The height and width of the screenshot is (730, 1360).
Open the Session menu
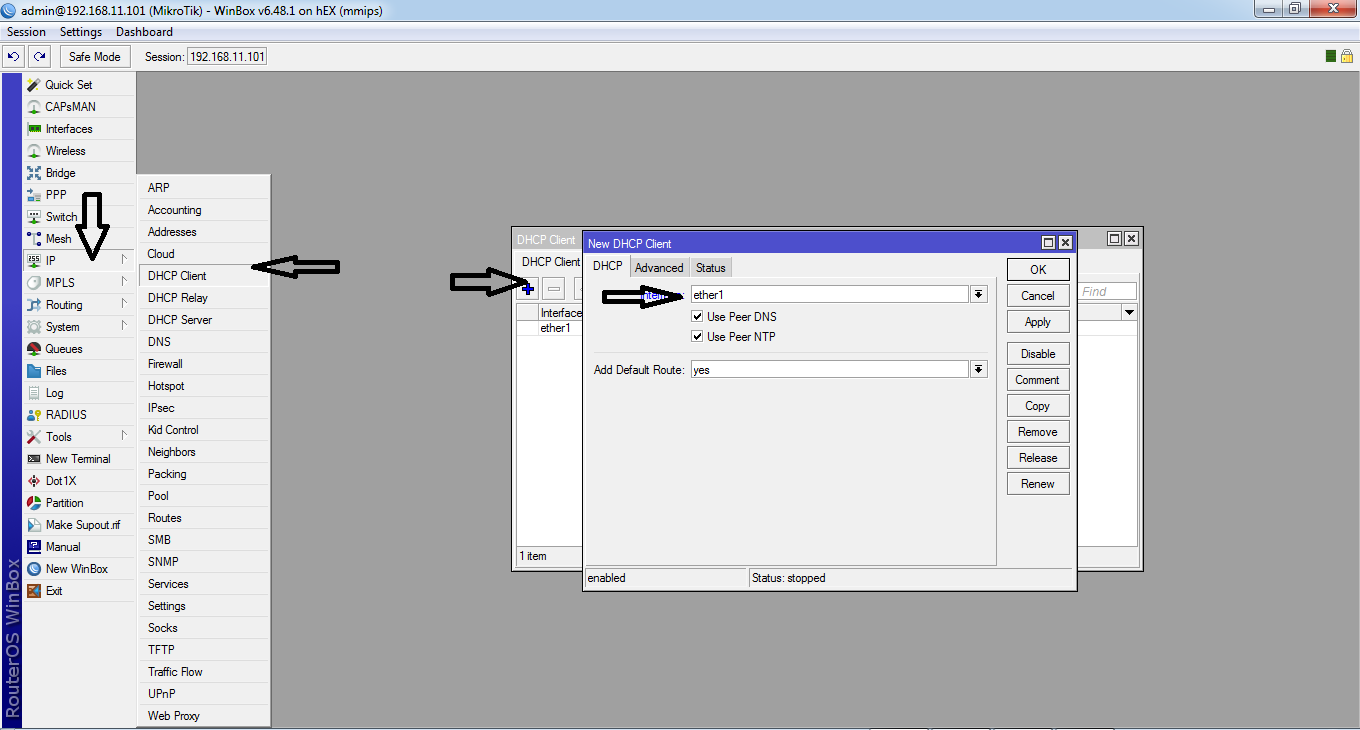26,32
